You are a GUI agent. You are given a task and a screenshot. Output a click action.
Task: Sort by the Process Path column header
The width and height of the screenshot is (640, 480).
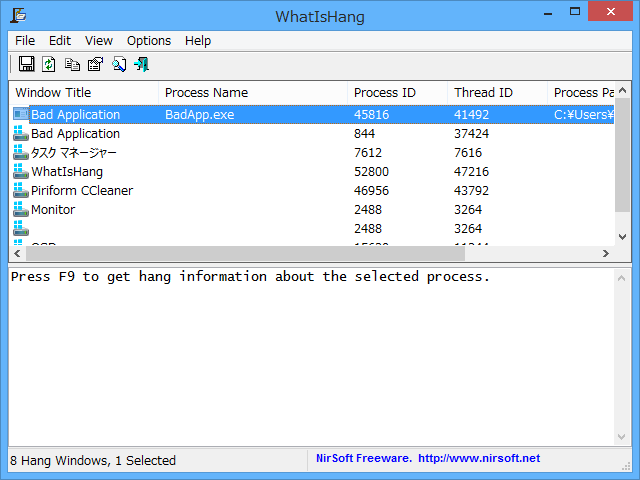click(581, 93)
